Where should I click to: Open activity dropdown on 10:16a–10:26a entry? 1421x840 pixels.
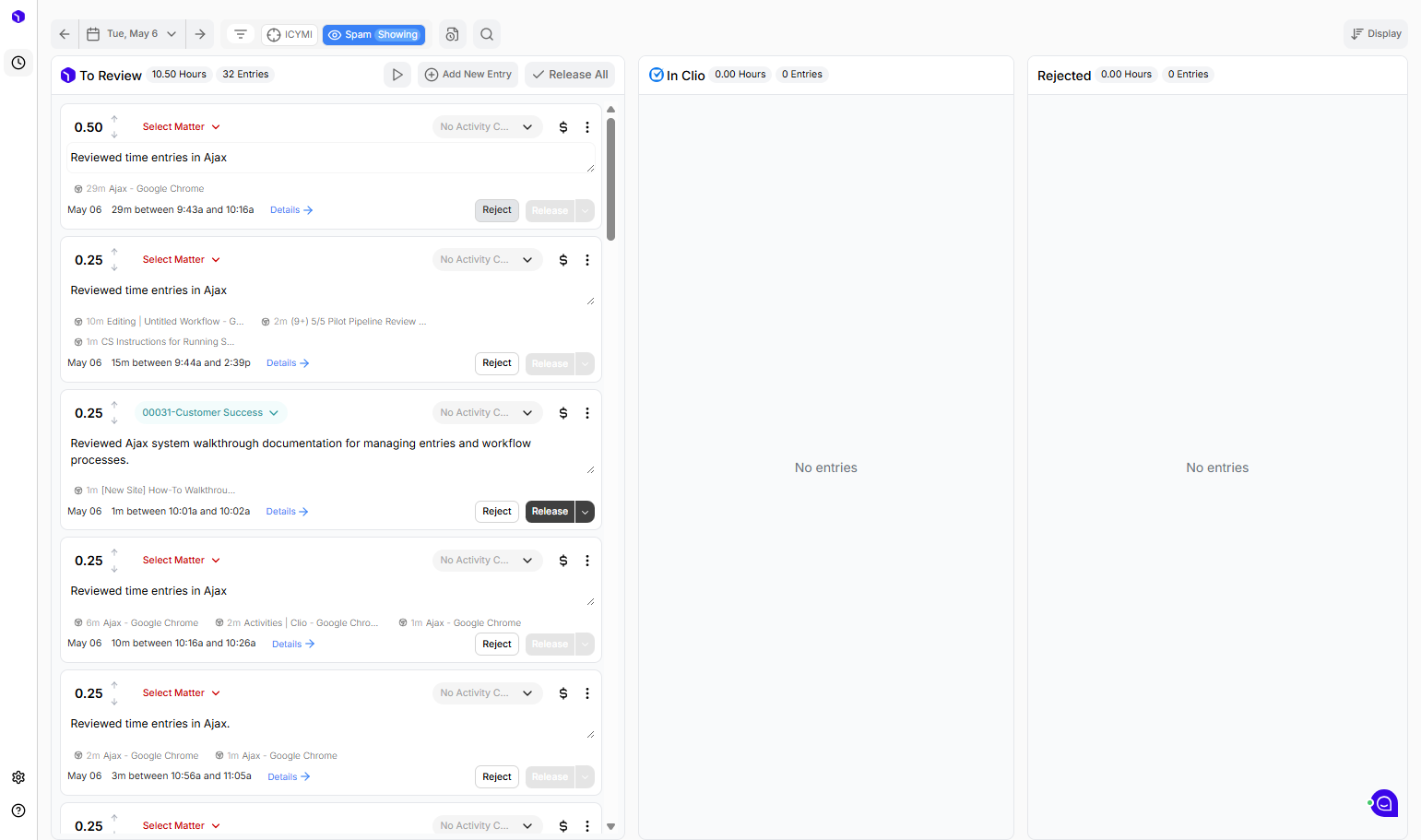[487, 561]
